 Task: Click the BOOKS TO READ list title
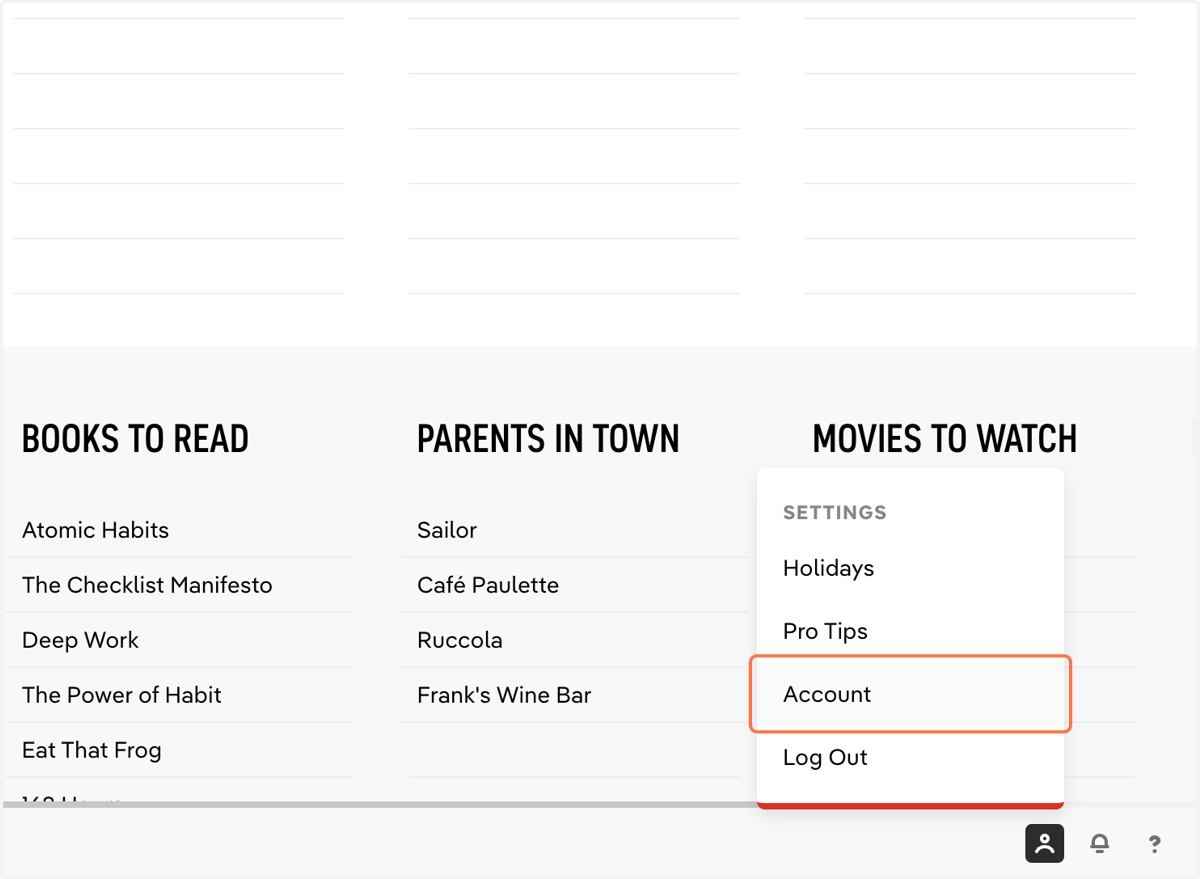click(135, 439)
